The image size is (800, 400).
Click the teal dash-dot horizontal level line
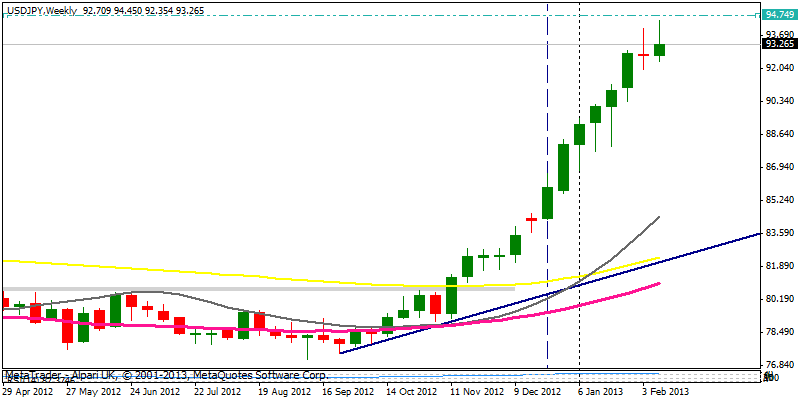(x=300, y=16)
